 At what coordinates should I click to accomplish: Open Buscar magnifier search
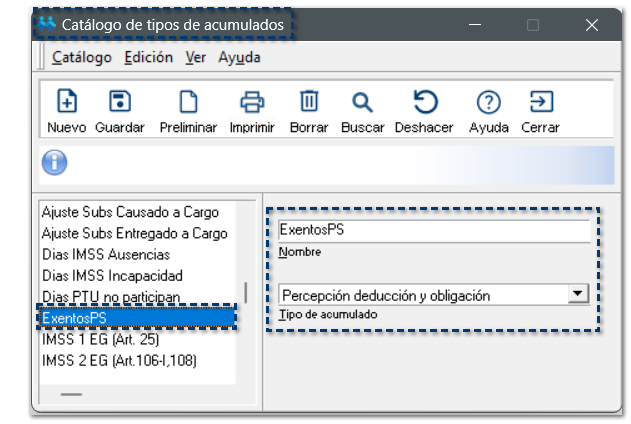click(362, 102)
